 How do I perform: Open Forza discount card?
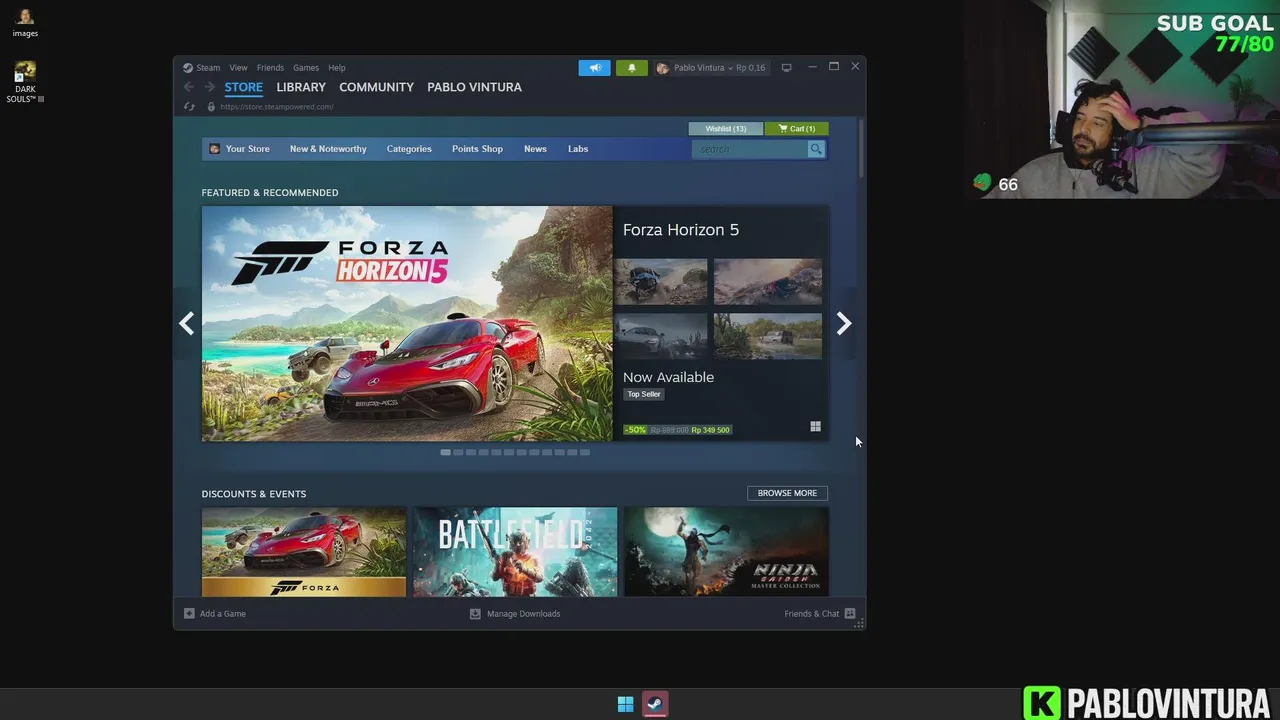[x=304, y=552]
